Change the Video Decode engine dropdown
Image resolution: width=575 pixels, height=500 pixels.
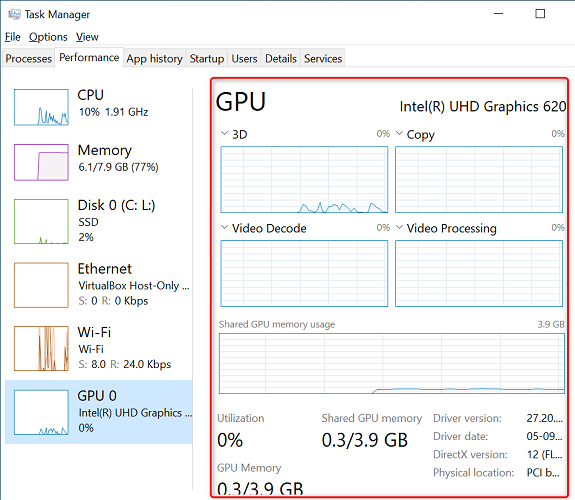[224, 227]
